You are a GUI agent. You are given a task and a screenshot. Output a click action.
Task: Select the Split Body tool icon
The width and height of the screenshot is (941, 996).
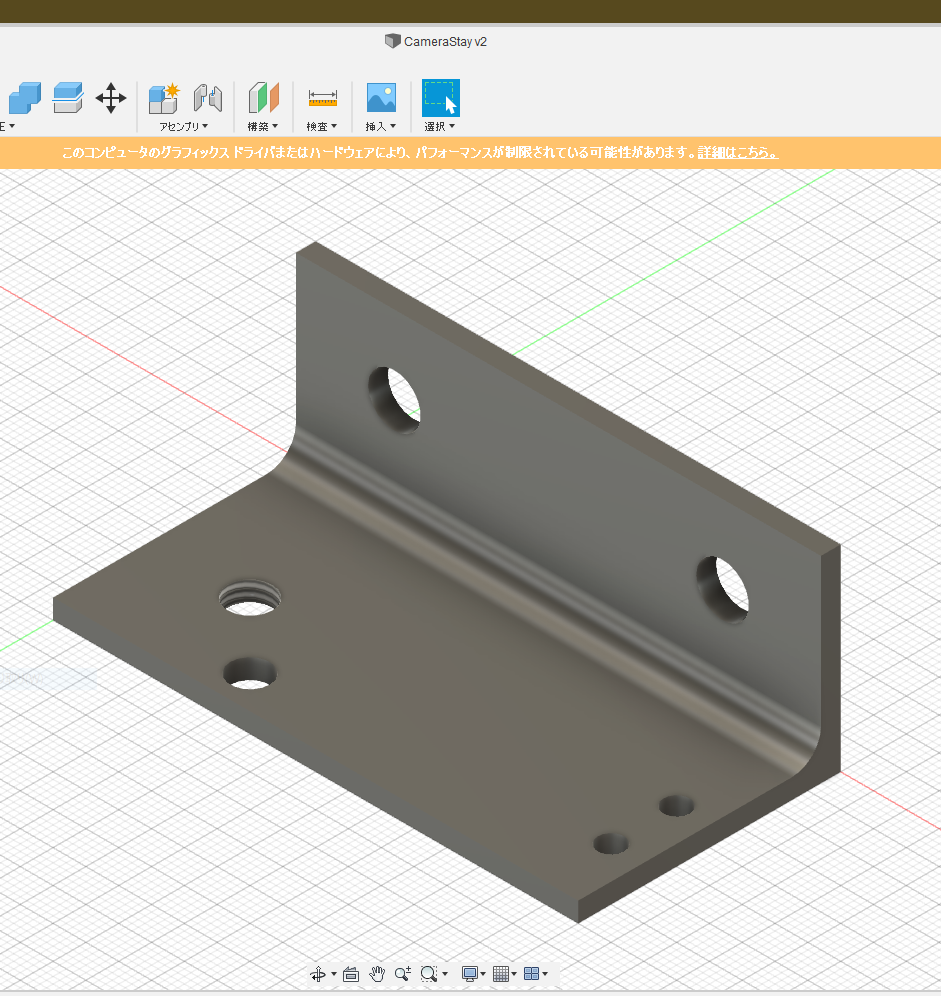click(x=68, y=98)
